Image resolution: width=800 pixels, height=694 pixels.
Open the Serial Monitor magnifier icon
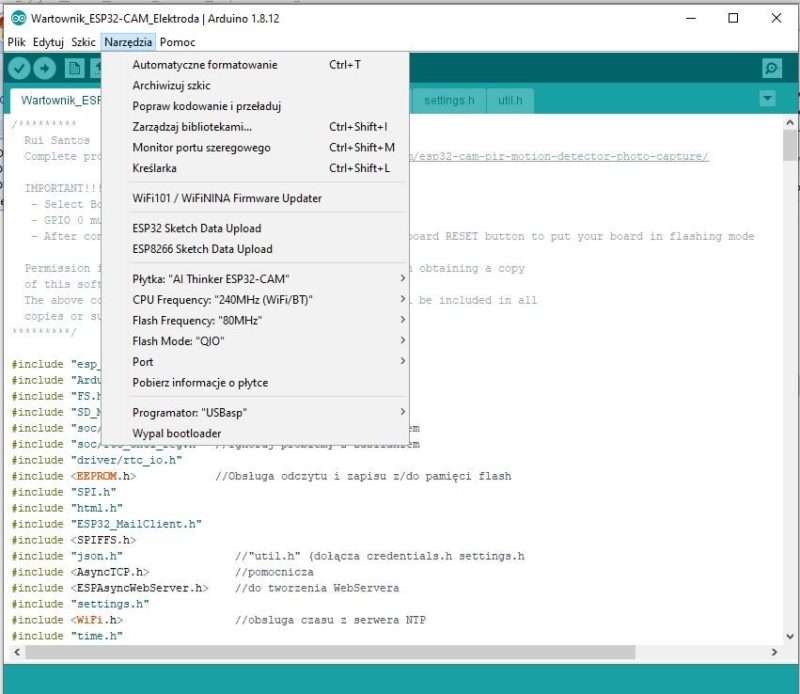pos(771,68)
